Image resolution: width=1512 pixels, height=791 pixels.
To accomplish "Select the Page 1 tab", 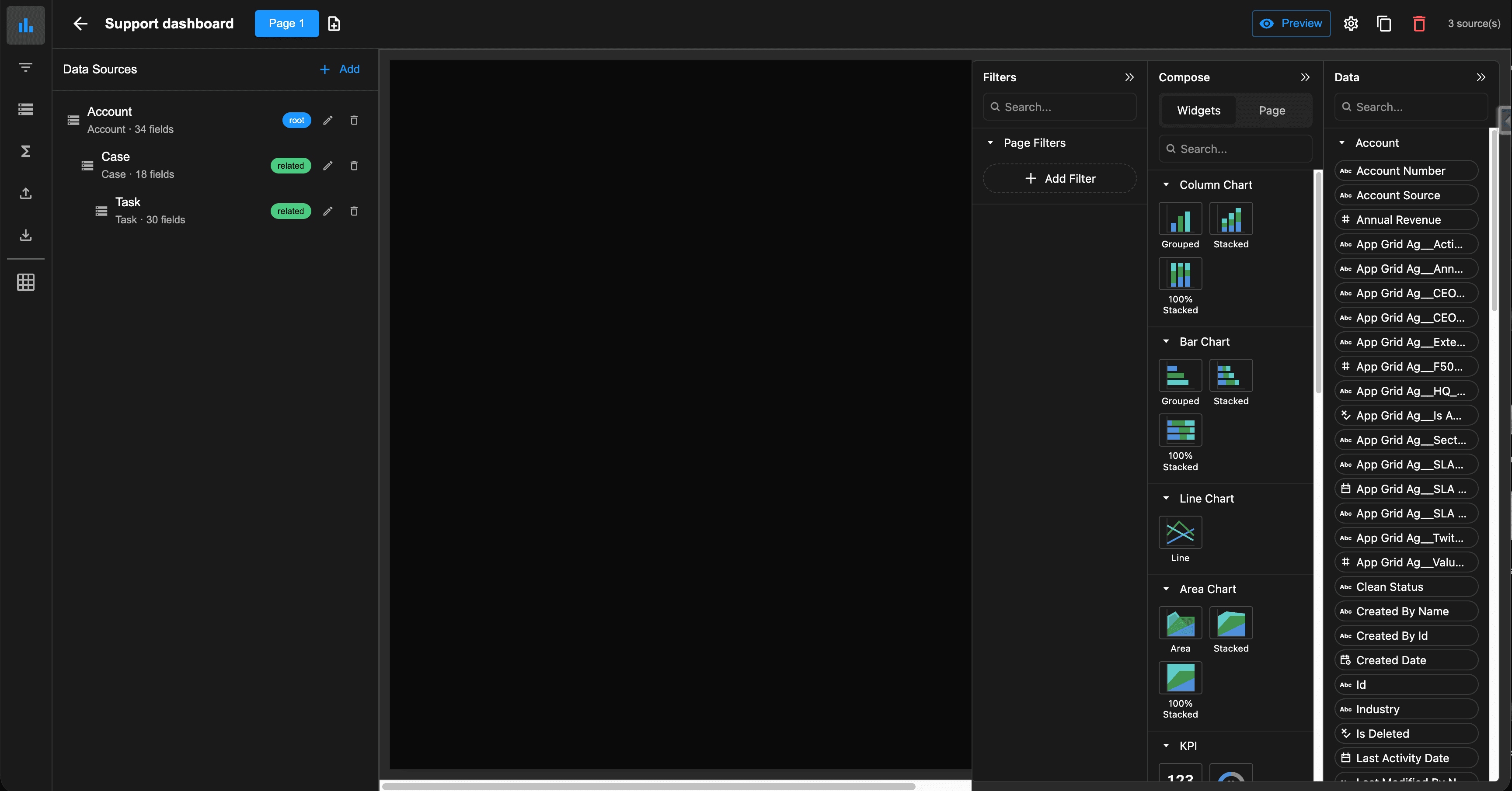I will click(x=286, y=24).
